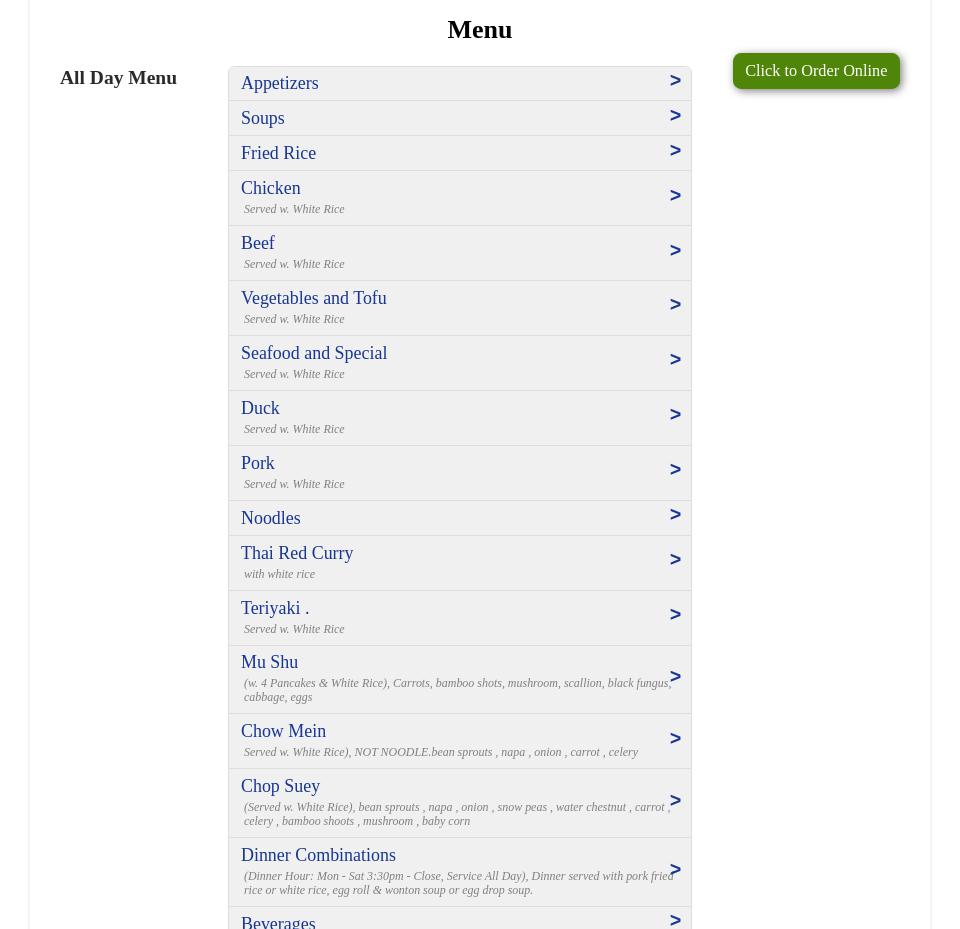960x929 pixels.
Task: Click the arrow on the Pork row
Action: [675, 470]
